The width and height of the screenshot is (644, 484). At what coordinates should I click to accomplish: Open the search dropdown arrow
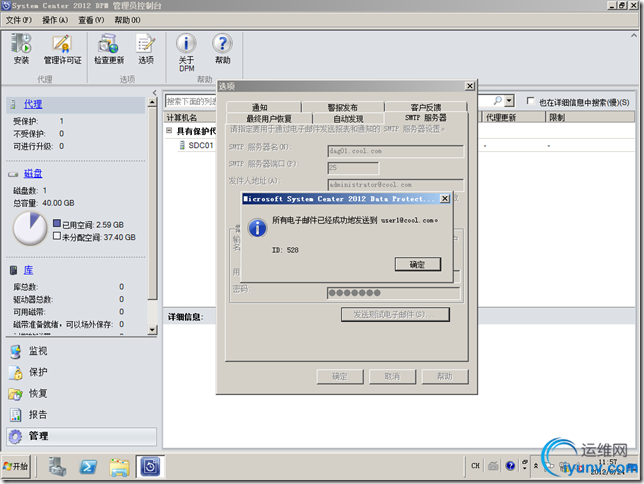(509, 101)
